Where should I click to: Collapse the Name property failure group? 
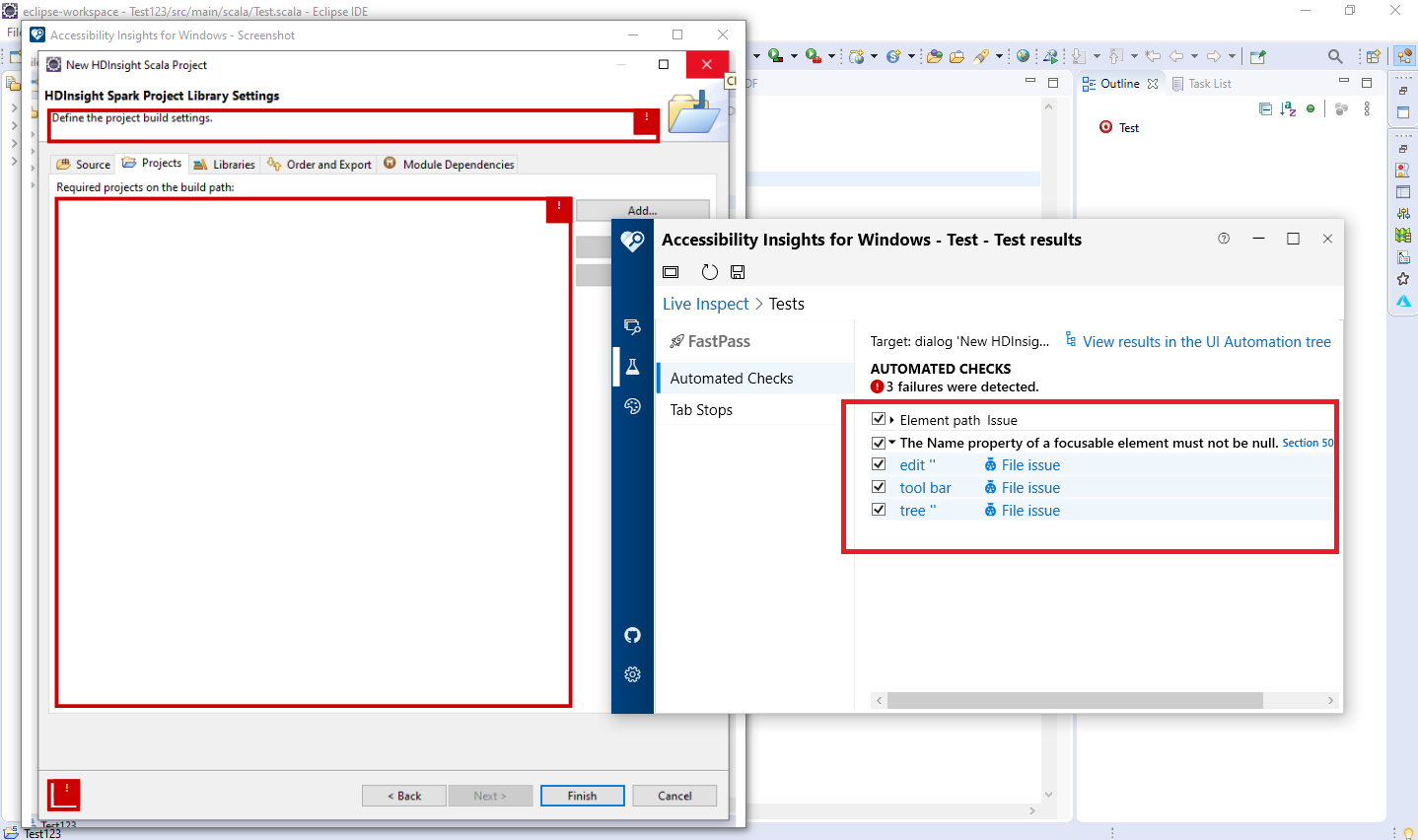tap(892, 442)
